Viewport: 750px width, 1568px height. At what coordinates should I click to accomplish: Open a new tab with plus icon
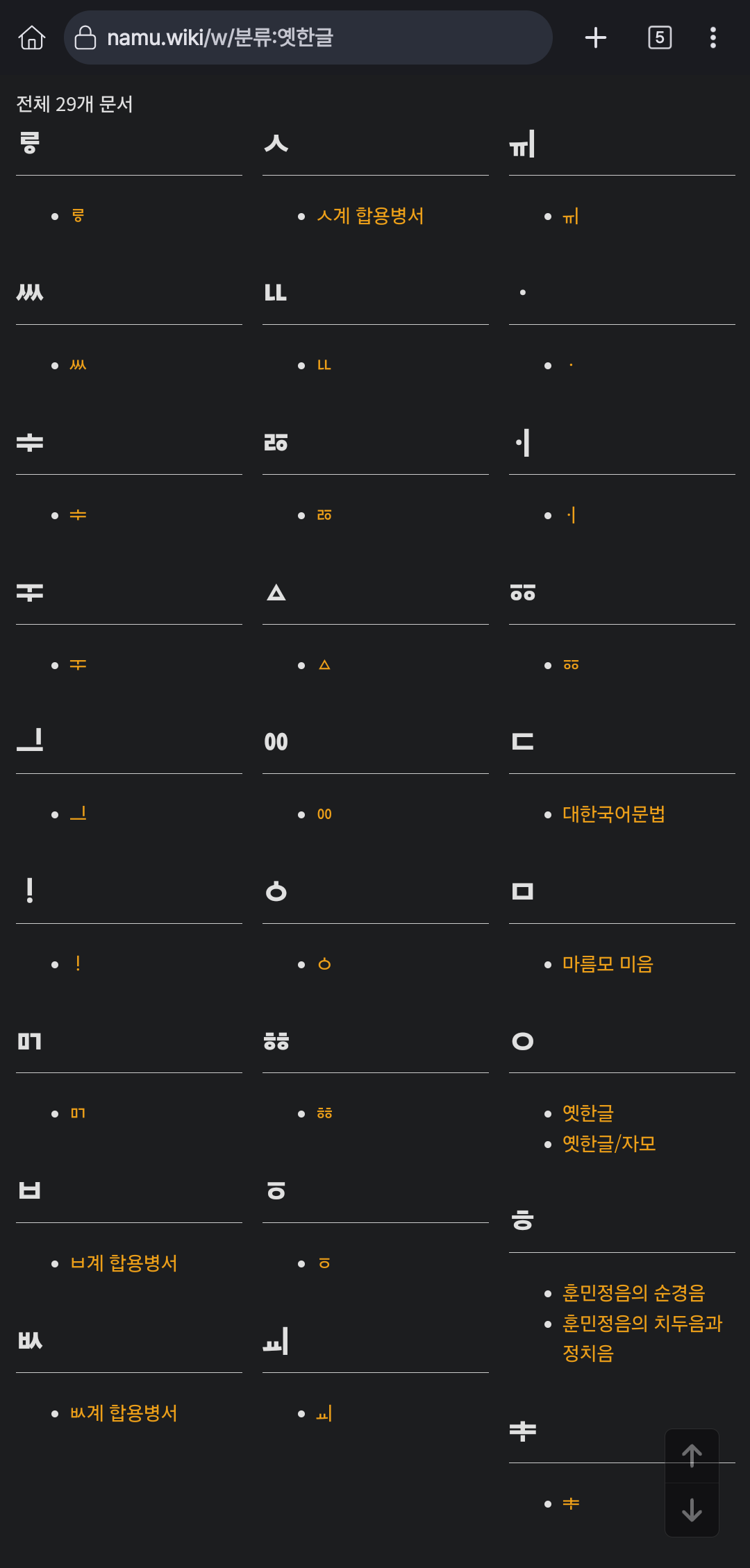596,37
